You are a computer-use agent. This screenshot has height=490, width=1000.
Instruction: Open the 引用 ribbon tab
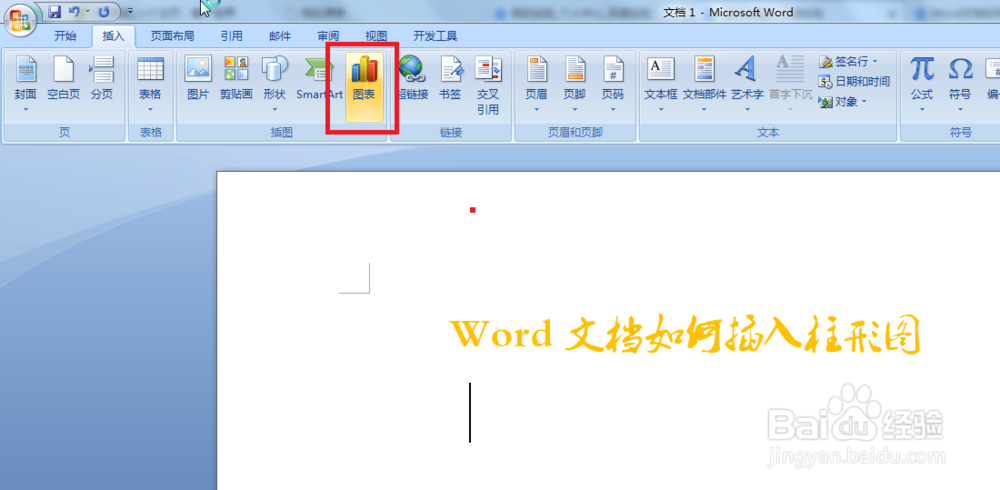[x=232, y=36]
